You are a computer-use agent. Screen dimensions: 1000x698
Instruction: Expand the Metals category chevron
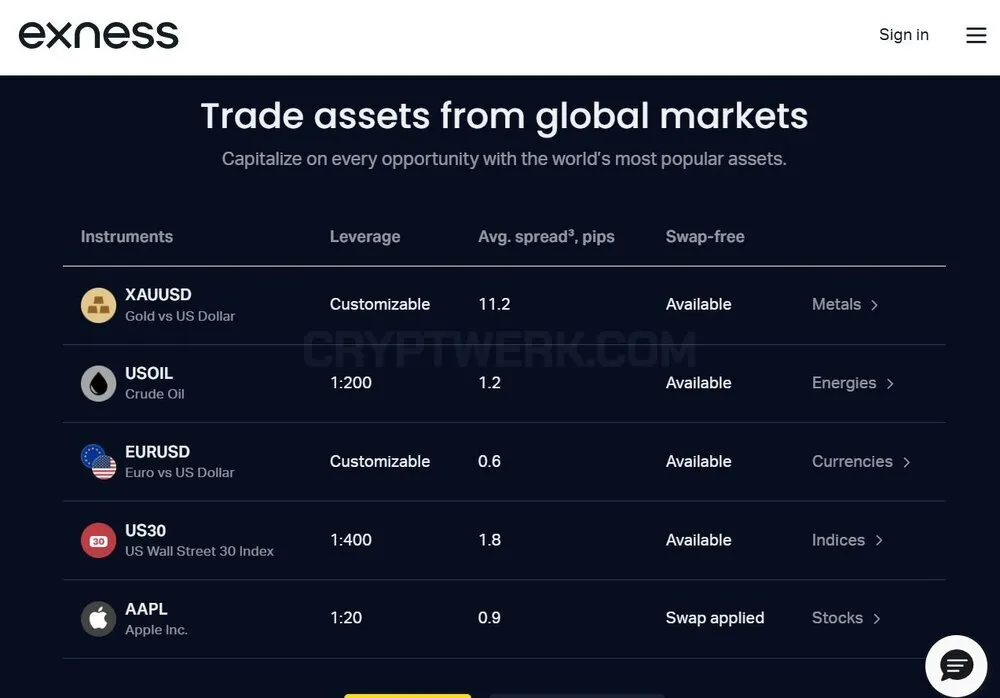tap(874, 305)
